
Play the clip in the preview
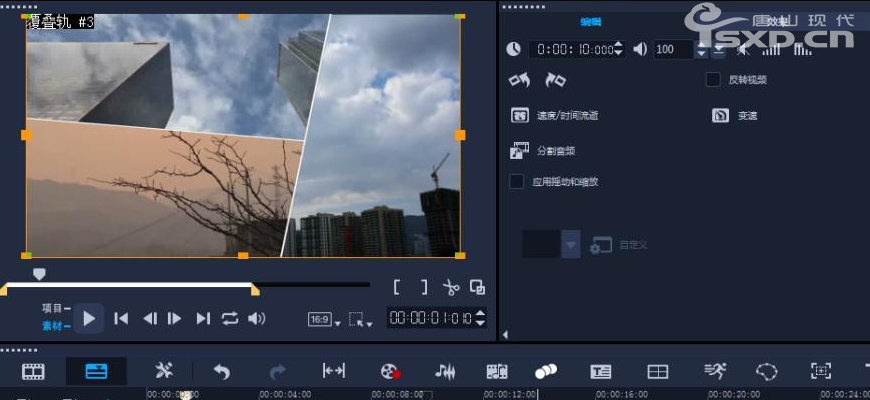(89, 318)
